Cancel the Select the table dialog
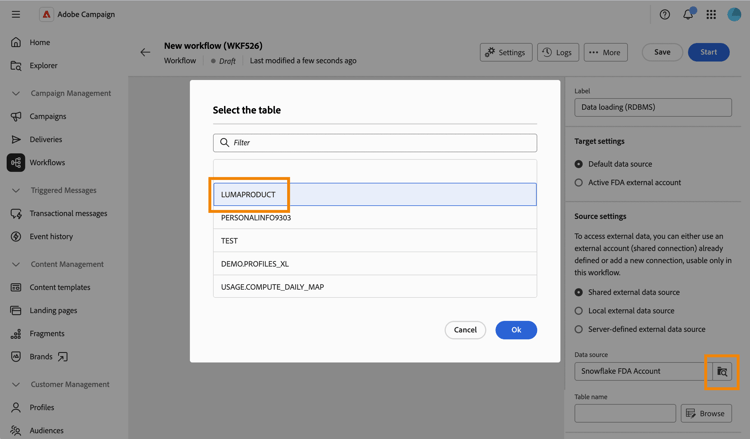 pyautogui.click(x=465, y=330)
